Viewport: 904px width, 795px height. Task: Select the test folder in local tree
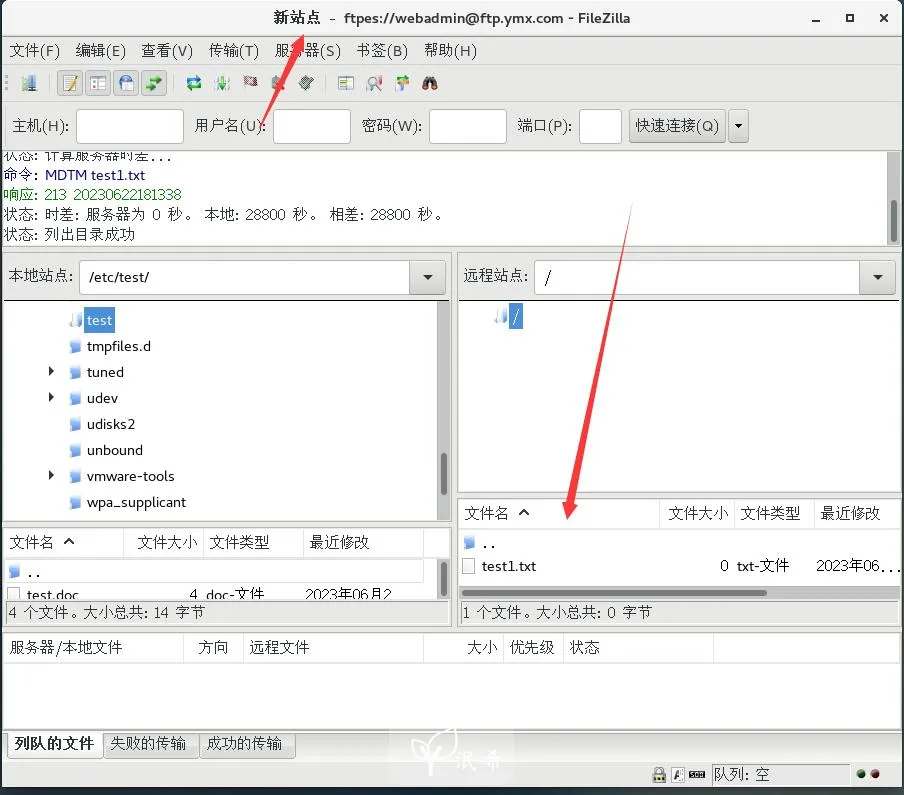[x=99, y=320]
